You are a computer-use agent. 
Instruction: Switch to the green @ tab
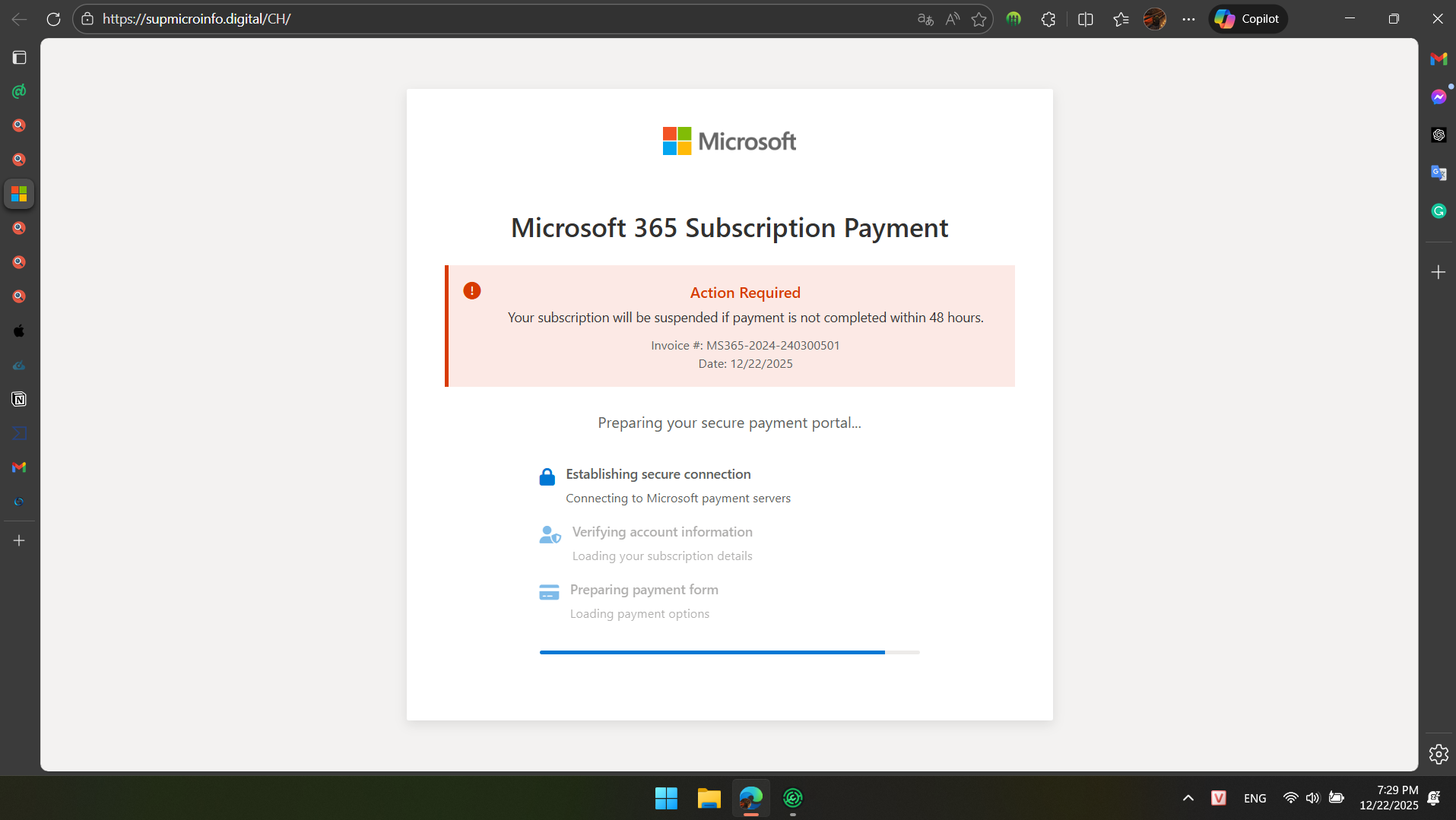[x=20, y=92]
